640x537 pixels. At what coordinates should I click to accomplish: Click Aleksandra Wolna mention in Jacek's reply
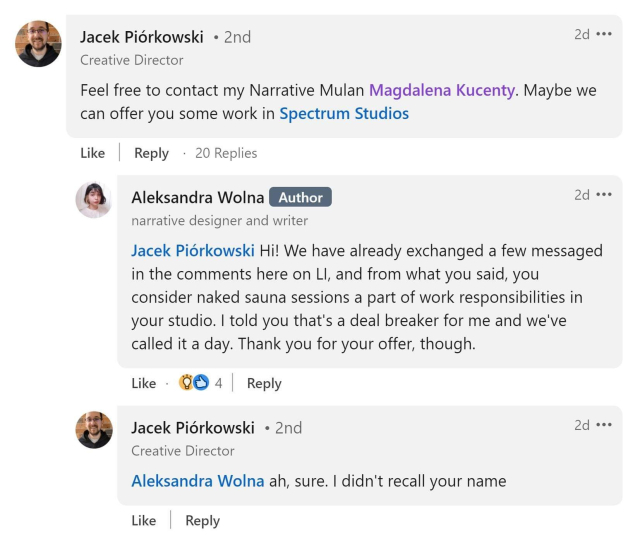198,481
